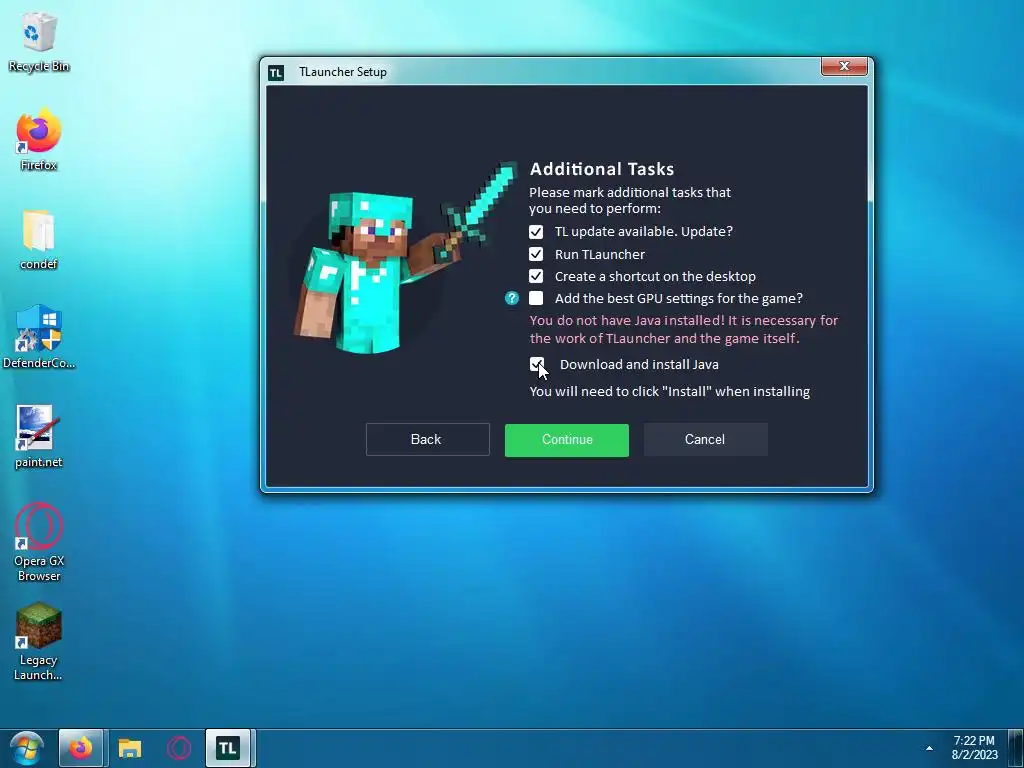
Task: Uncheck the Run TLauncher checkbox
Action: pos(536,254)
